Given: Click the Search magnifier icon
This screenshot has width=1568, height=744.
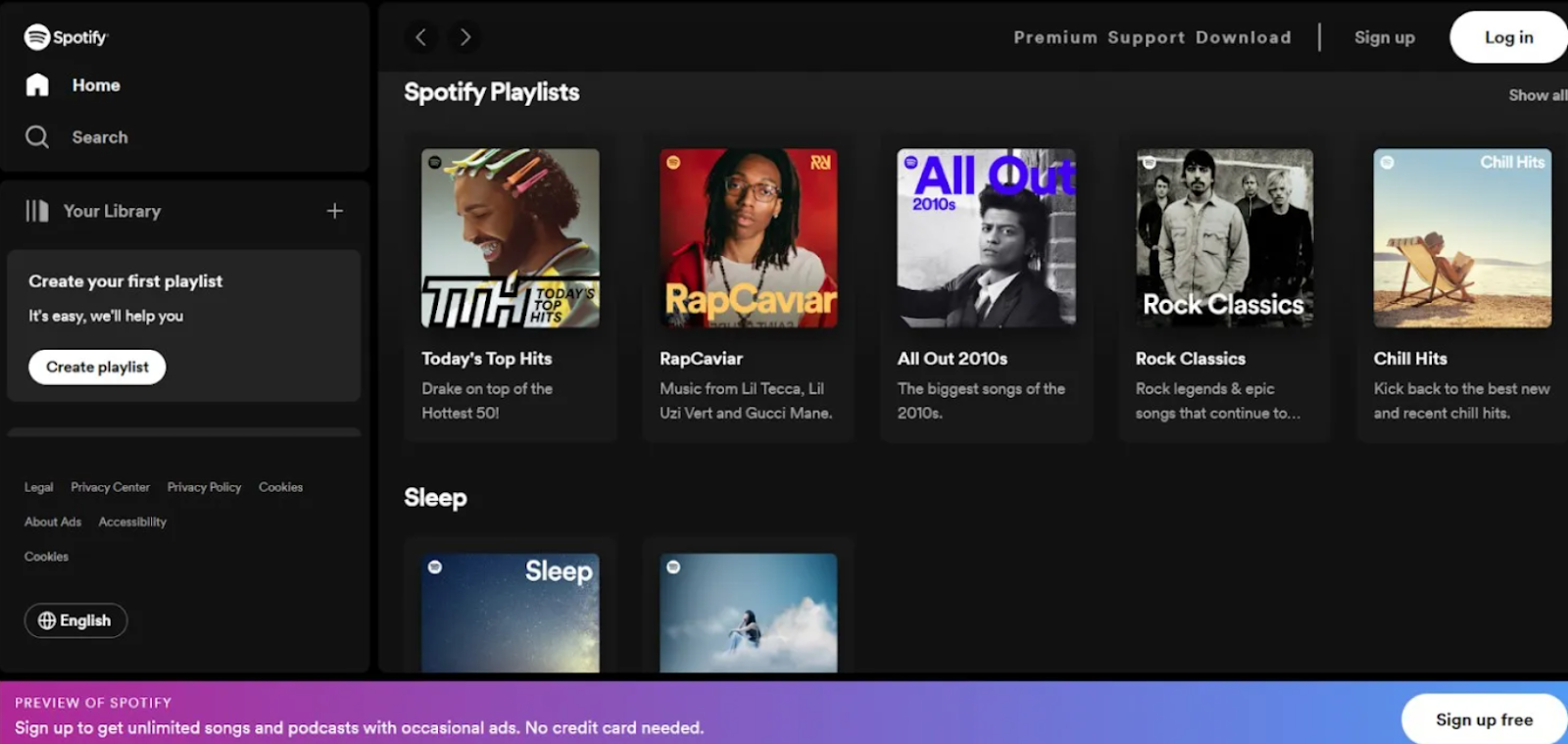Looking at the screenshot, I should [x=37, y=137].
